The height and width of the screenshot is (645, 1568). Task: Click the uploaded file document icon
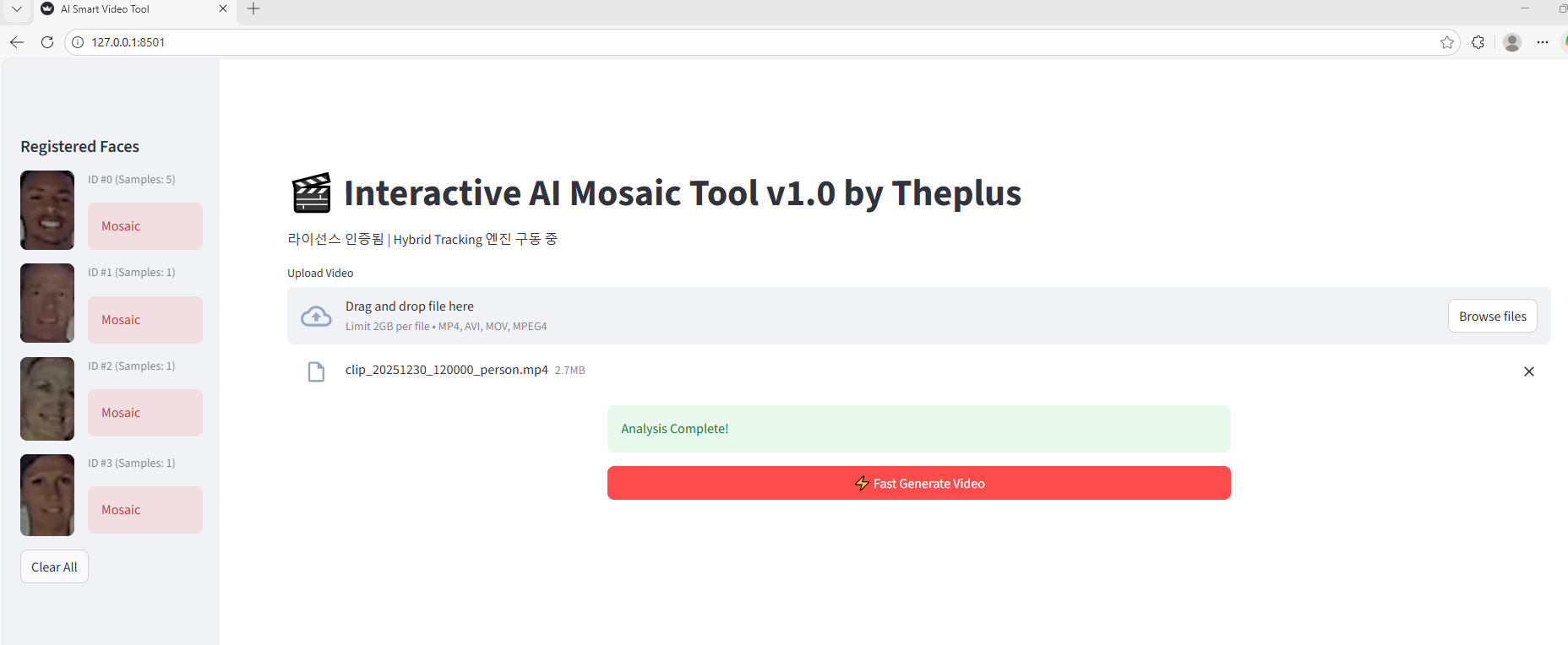coord(316,371)
